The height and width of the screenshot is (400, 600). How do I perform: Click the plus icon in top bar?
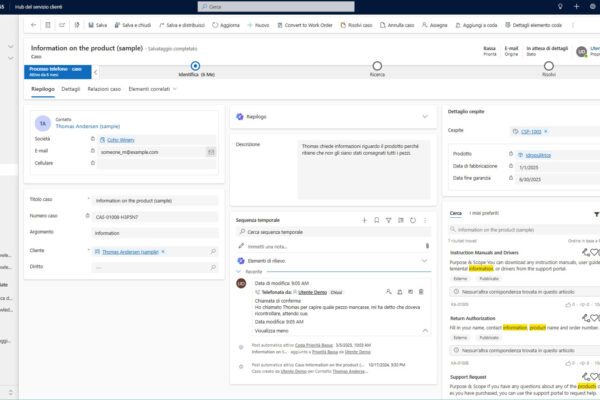[x=576, y=7]
